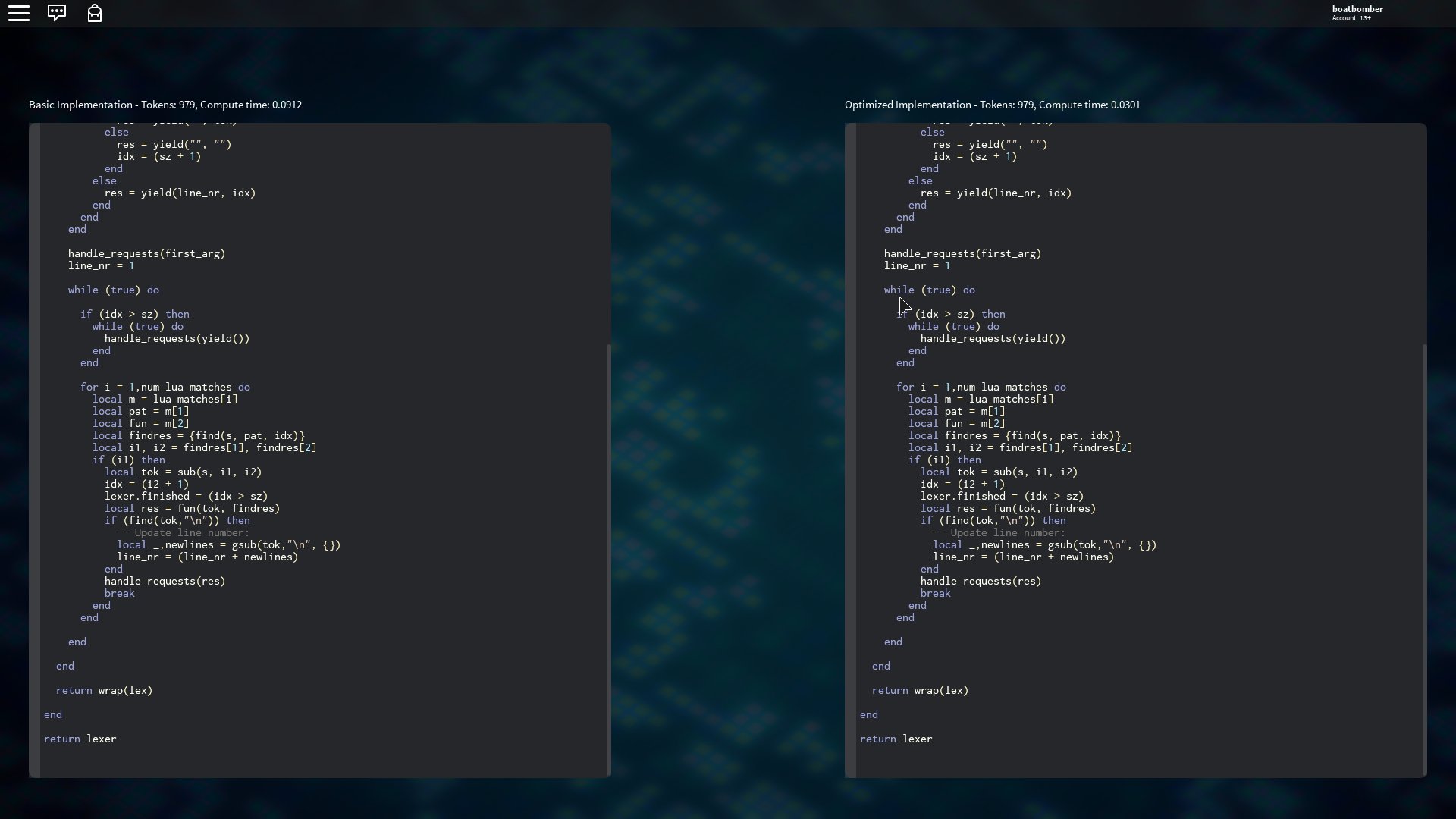Open the Roblox hamburger menu
The image size is (1456, 819).
point(19,13)
